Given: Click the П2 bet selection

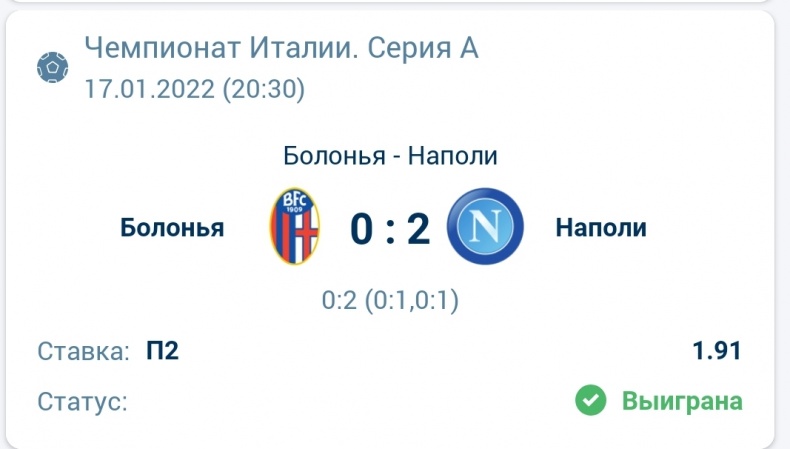Looking at the screenshot, I should (x=162, y=350).
